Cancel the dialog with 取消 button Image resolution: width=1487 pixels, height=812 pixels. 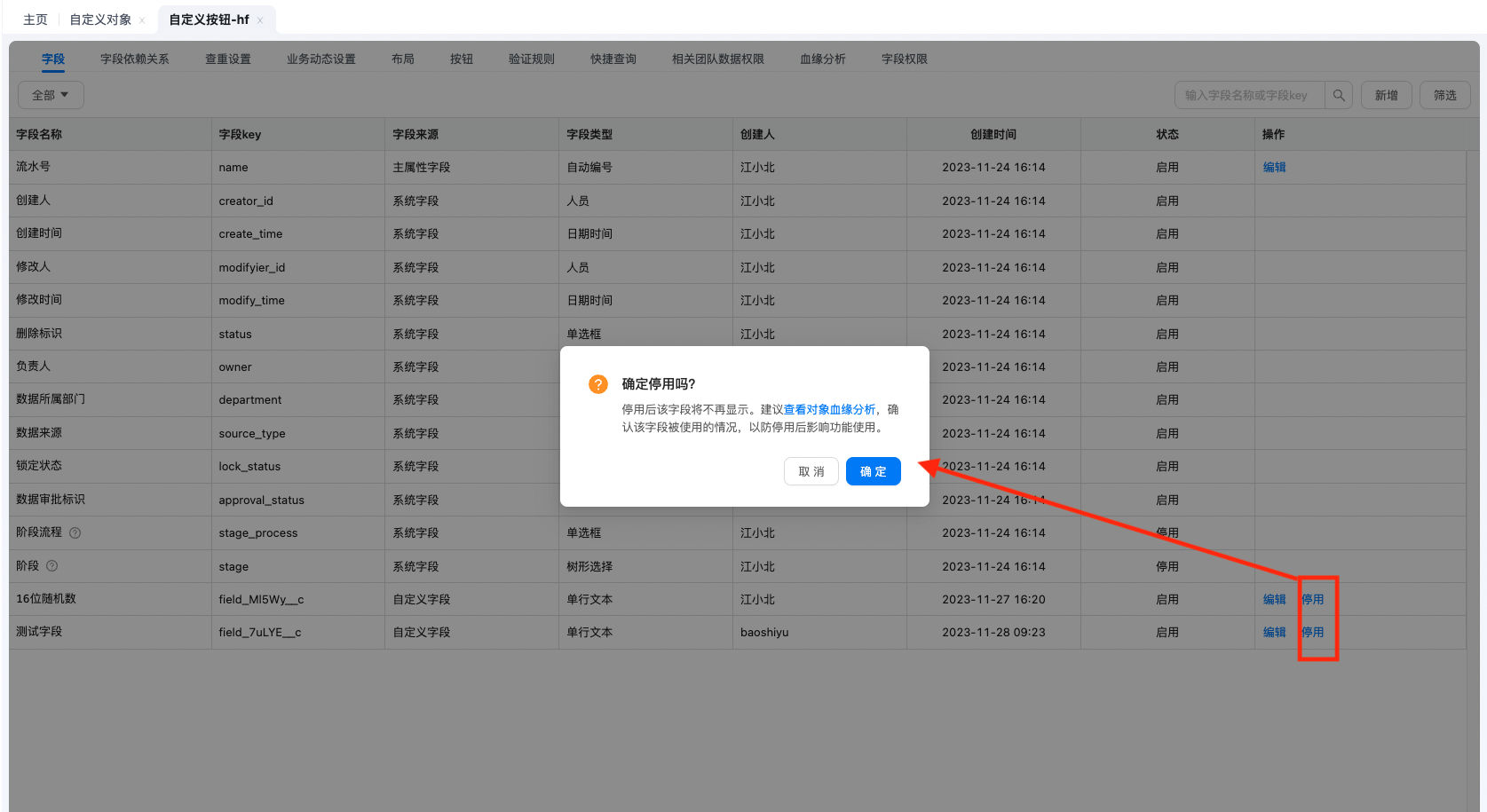[811, 471]
